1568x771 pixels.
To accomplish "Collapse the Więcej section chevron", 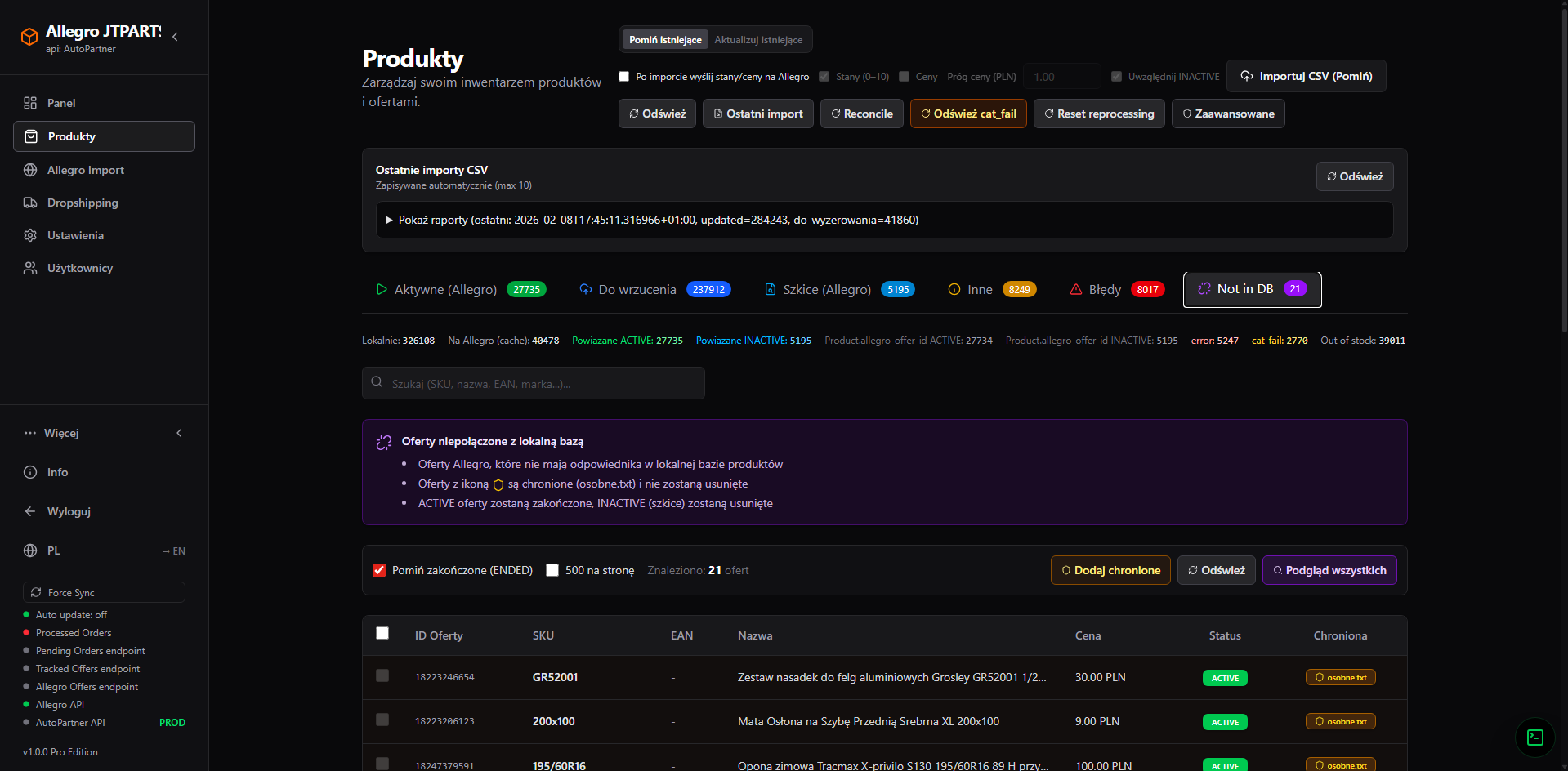I will tap(179, 433).
